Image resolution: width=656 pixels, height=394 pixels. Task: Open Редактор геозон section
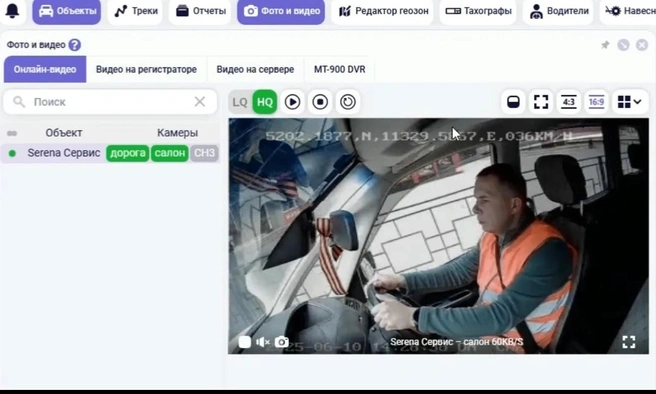coord(383,11)
